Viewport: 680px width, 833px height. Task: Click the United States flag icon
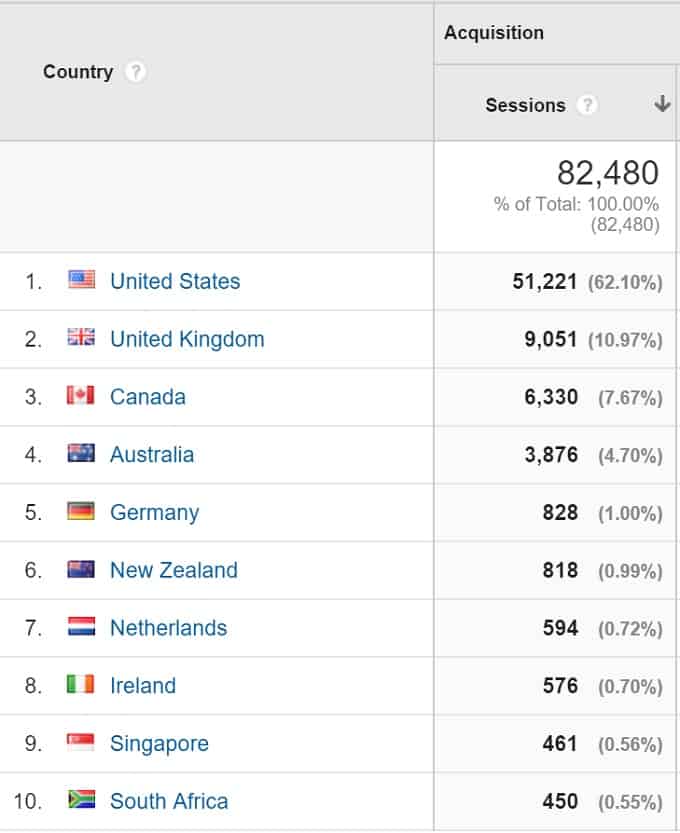click(82, 279)
